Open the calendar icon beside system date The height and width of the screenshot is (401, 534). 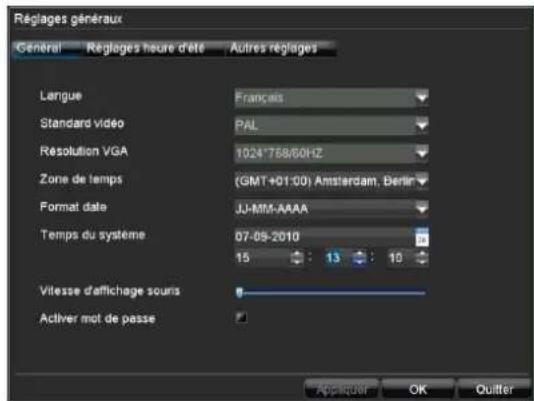pyautogui.click(x=422, y=236)
